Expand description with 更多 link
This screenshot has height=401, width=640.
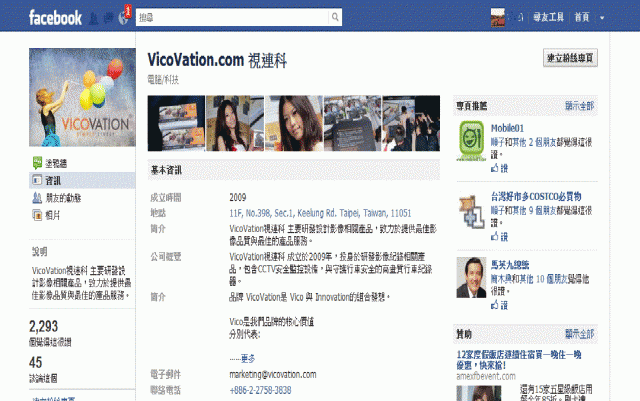[248, 359]
